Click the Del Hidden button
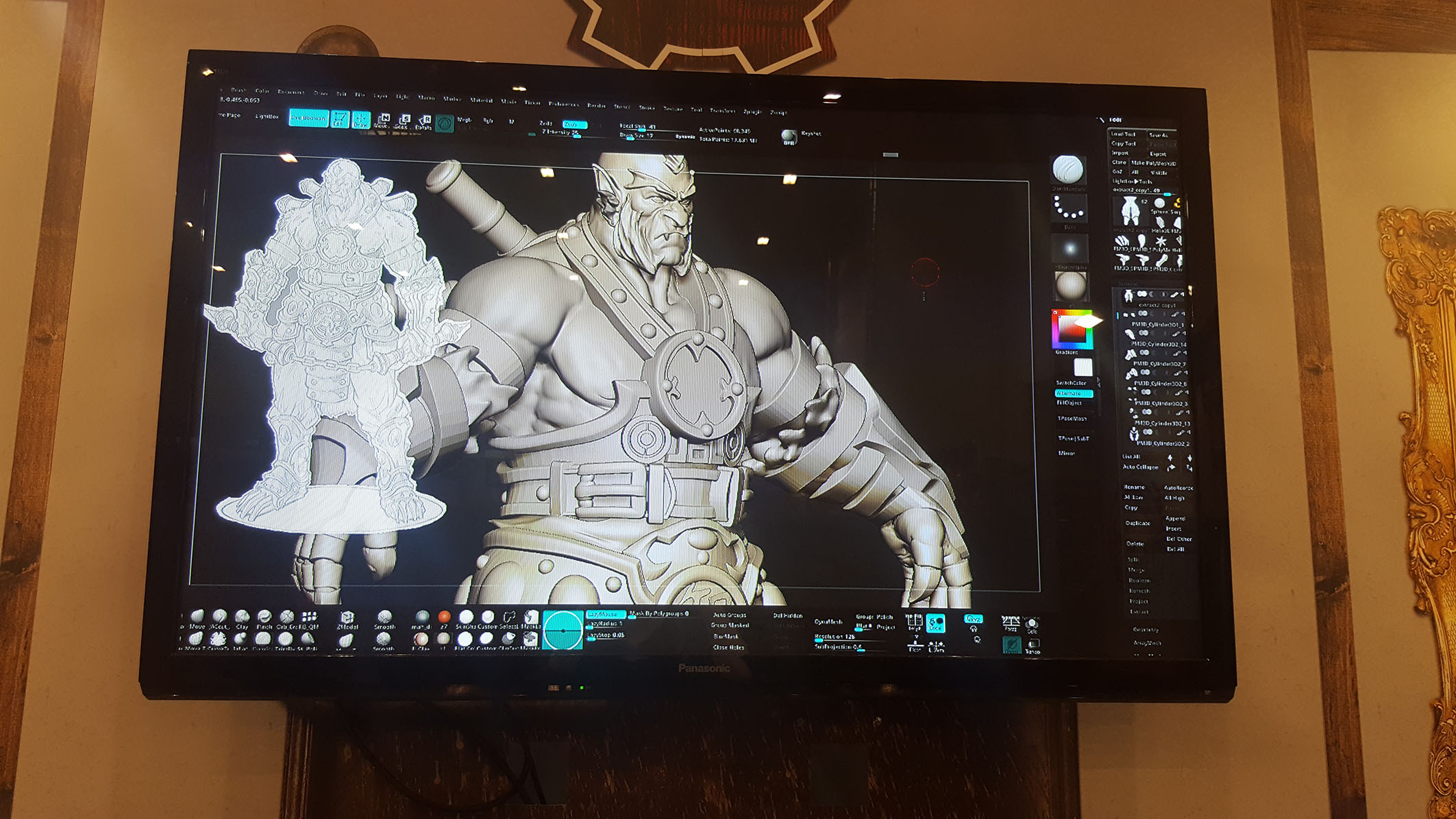1456x819 pixels. tap(788, 615)
